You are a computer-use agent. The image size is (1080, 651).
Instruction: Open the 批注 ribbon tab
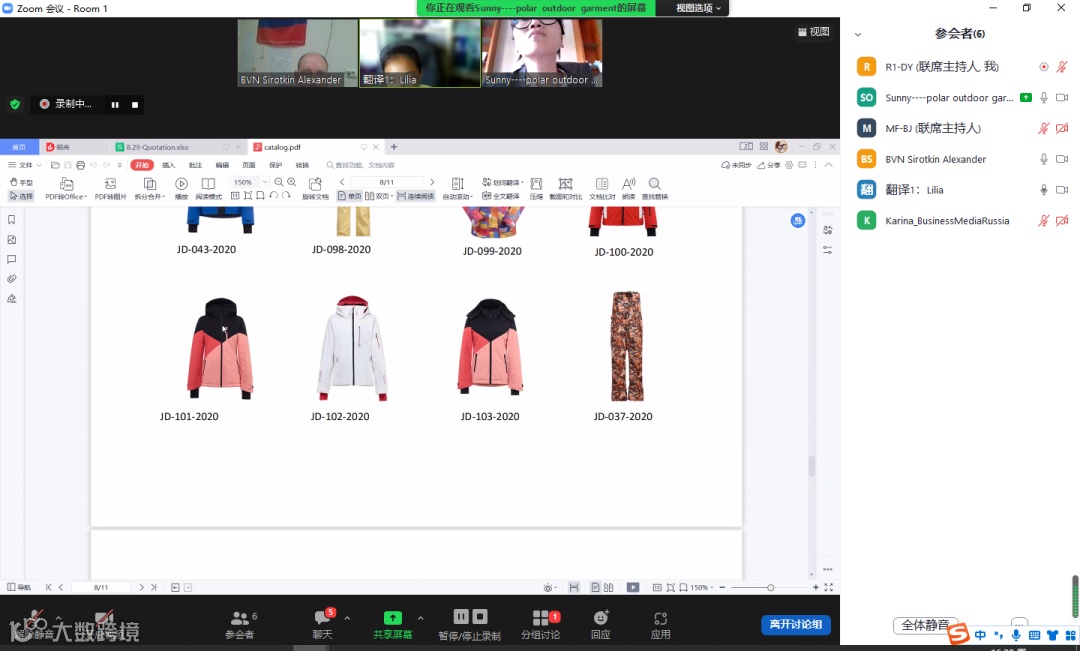point(196,165)
